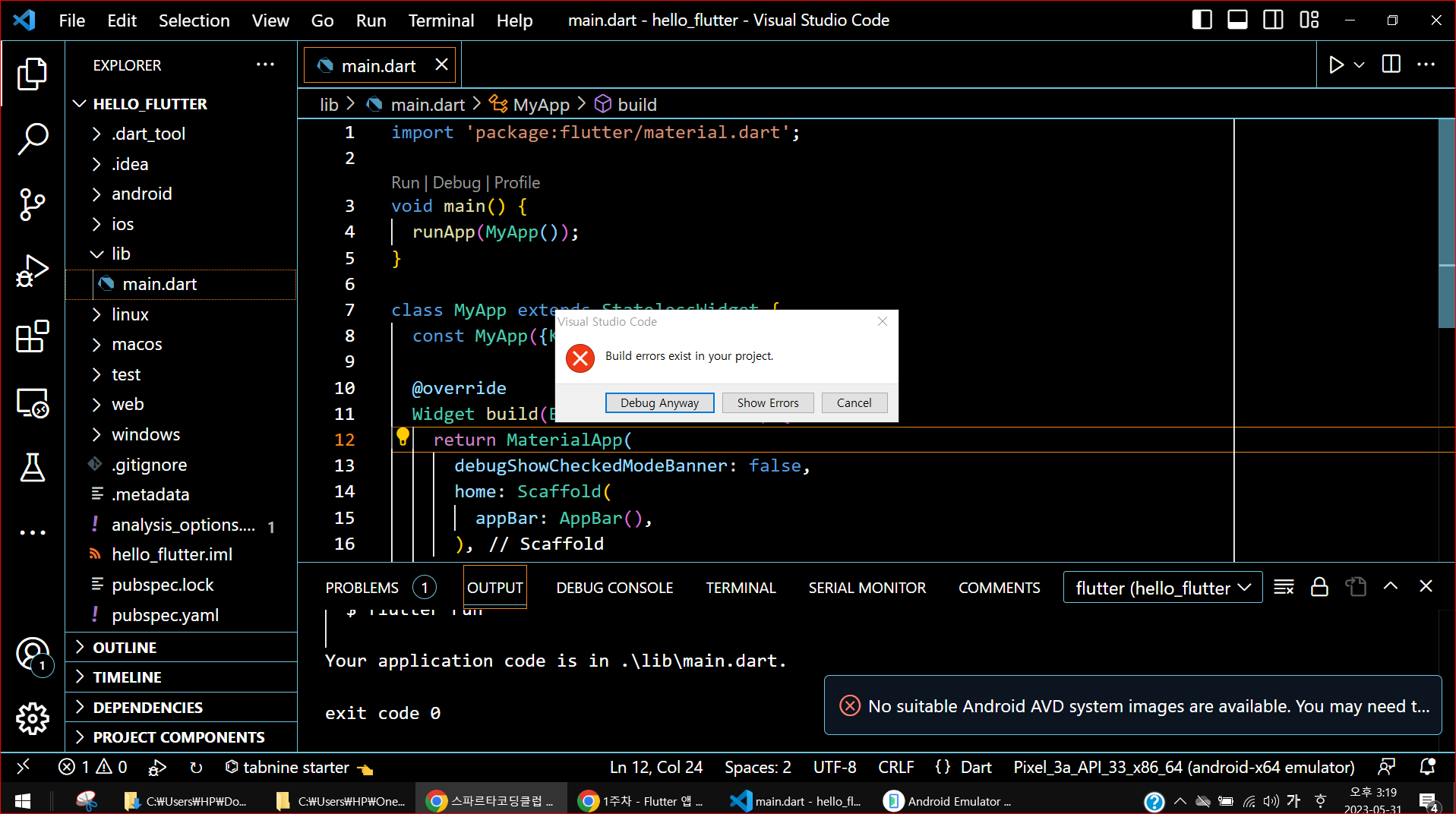Open the Extensions view

coord(32,336)
